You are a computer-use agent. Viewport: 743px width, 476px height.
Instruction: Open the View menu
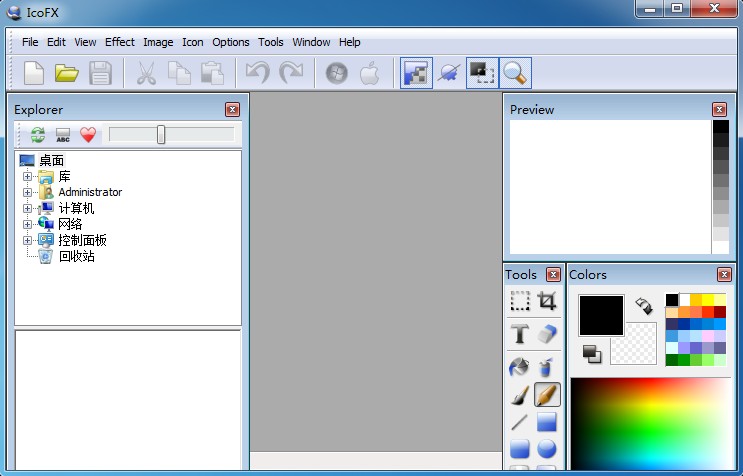[x=85, y=42]
